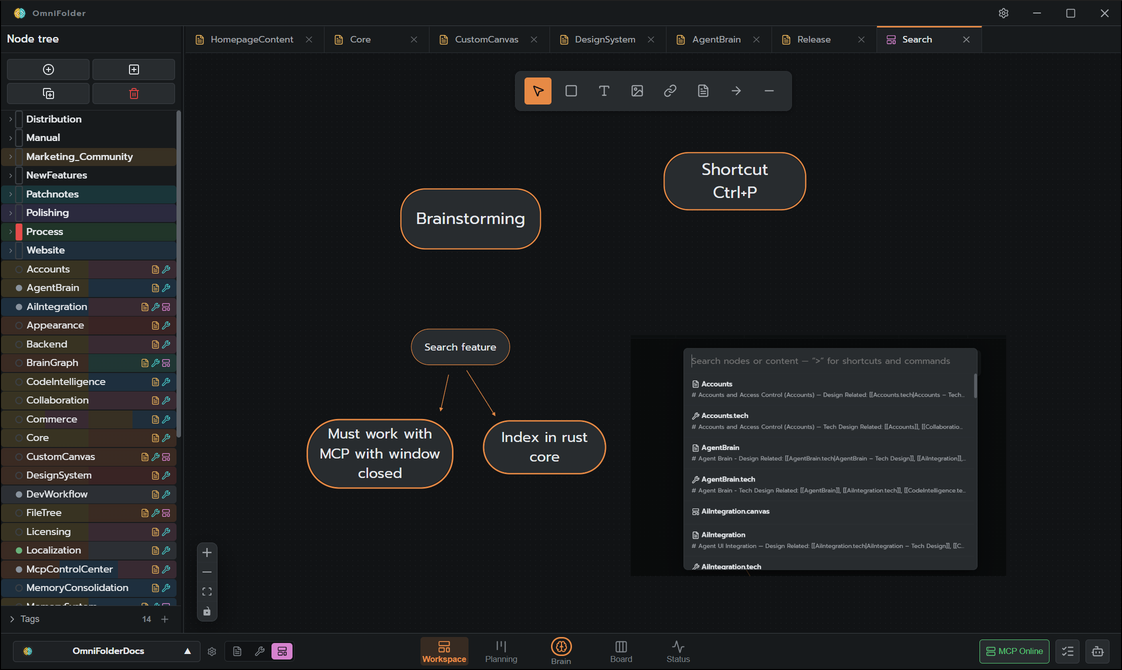Expand the Tags section
The height and width of the screenshot is (670, 1122).
tap(12, 619)
